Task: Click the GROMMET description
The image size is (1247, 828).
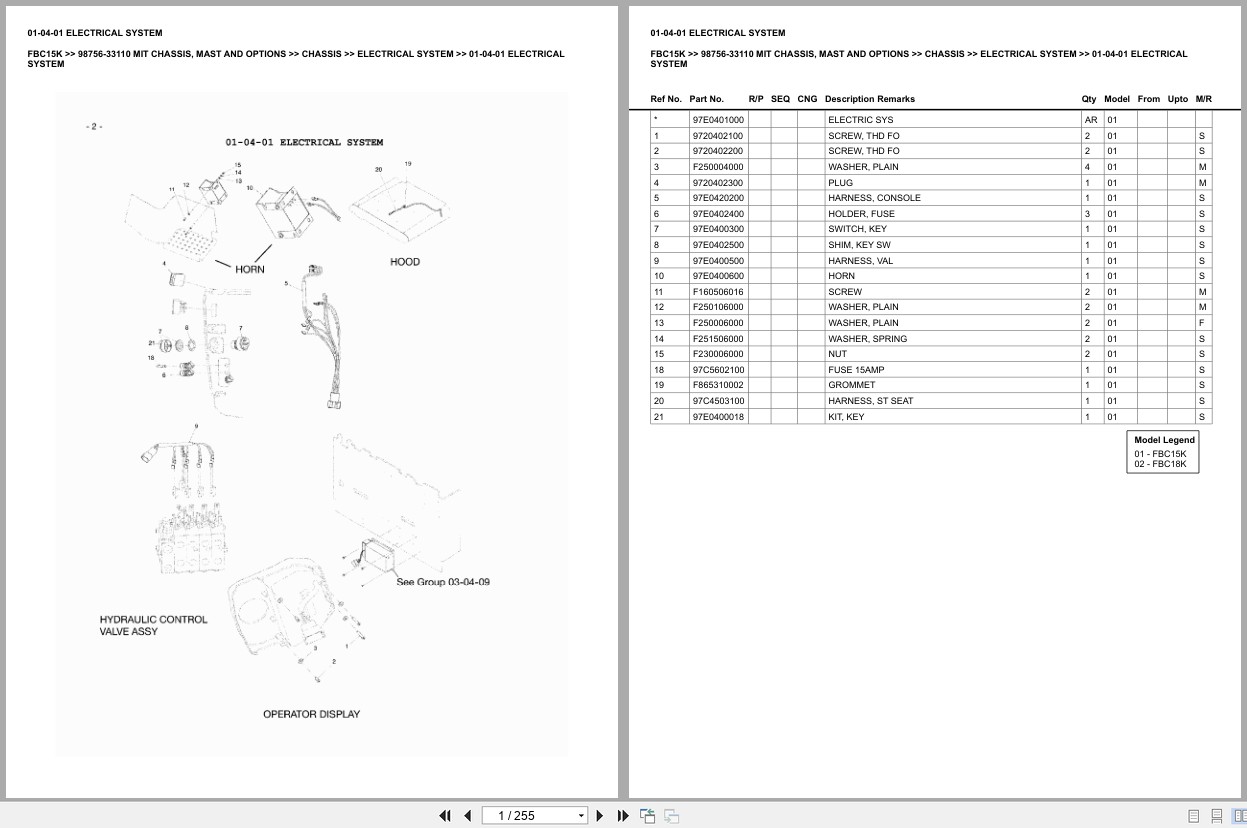Action: point(851,385)
